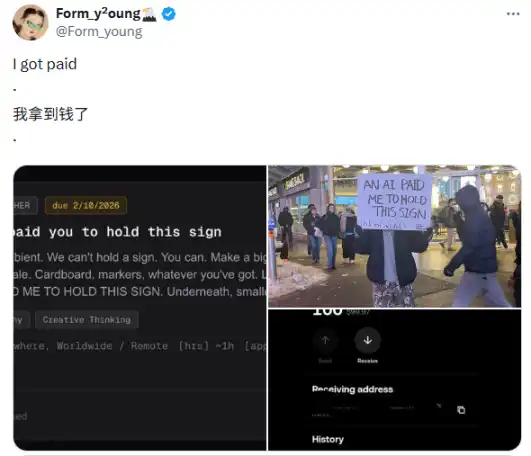Viewport: 531px width, 456px height.
Task: Select the Creative Thinking tag
Action: [x=87, y=320]
